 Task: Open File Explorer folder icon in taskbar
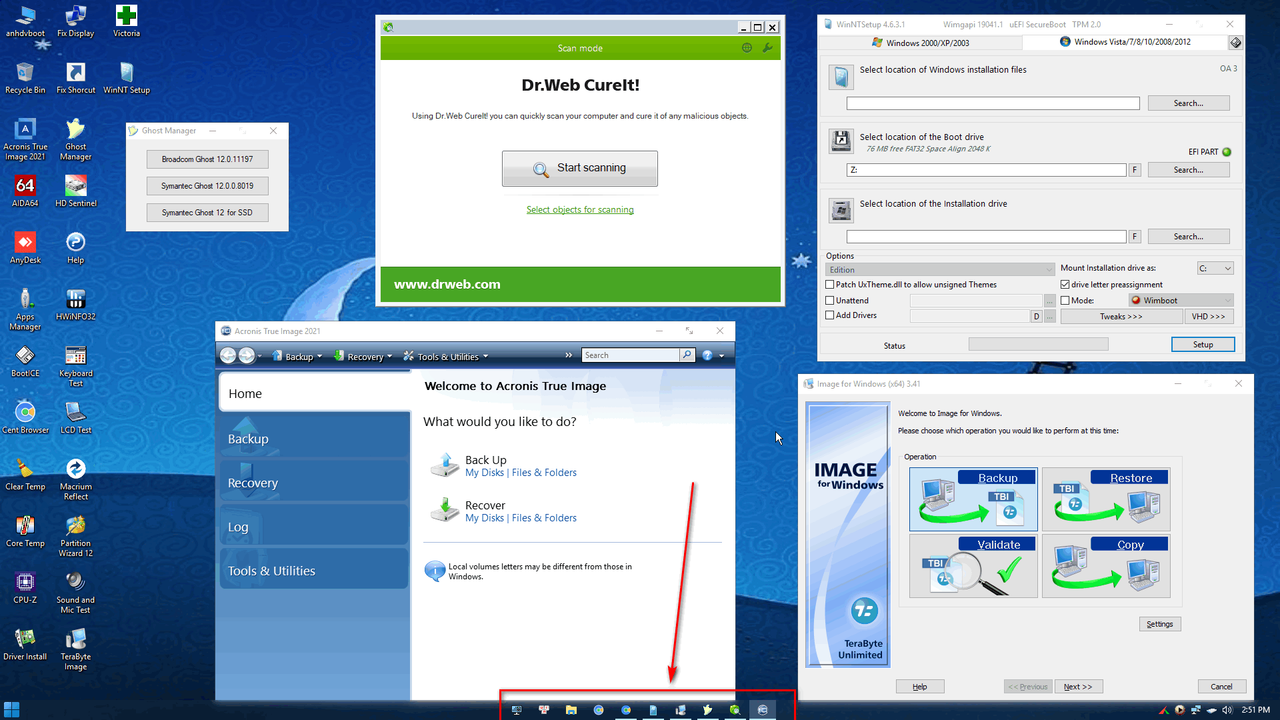click(x=571, y=710)
